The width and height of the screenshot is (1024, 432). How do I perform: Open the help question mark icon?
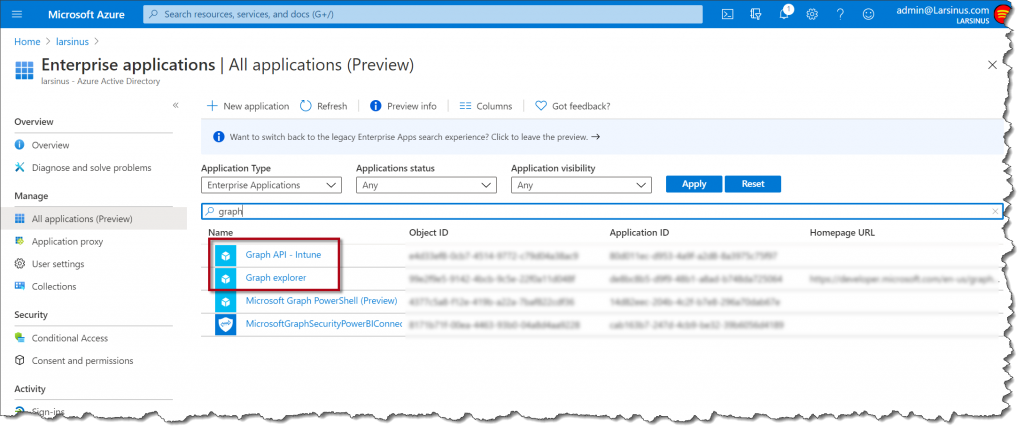pos(840,14)
